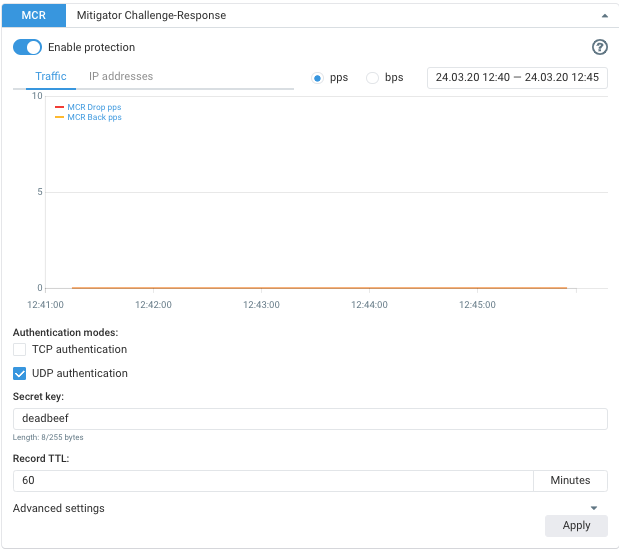This screenshot has width=623, height=551.
Task: Open the Minutes unit dropdown
Action: pyautogui.click(x=570, y=481)
